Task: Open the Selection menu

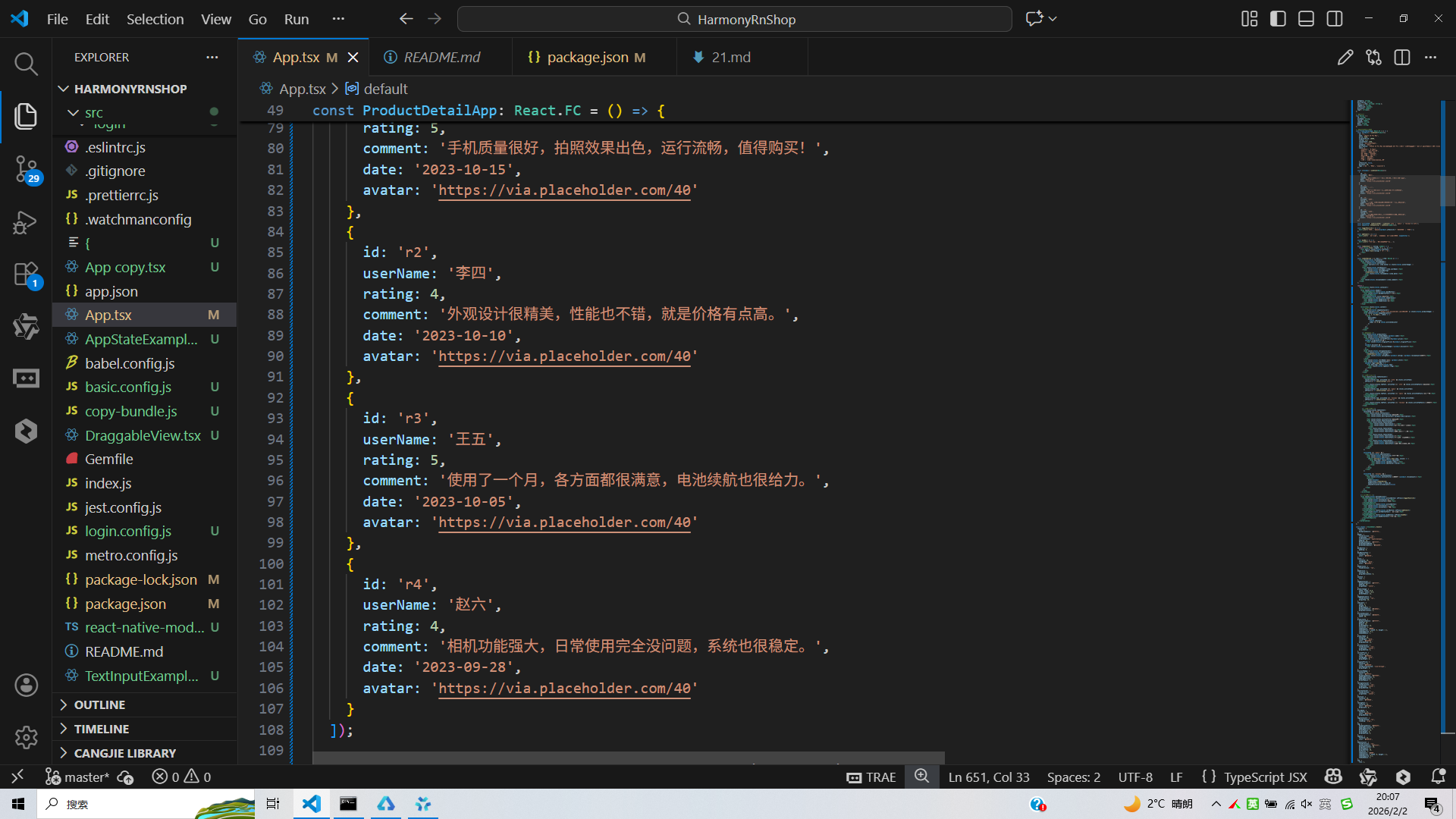Action: (x=155, y=19)
